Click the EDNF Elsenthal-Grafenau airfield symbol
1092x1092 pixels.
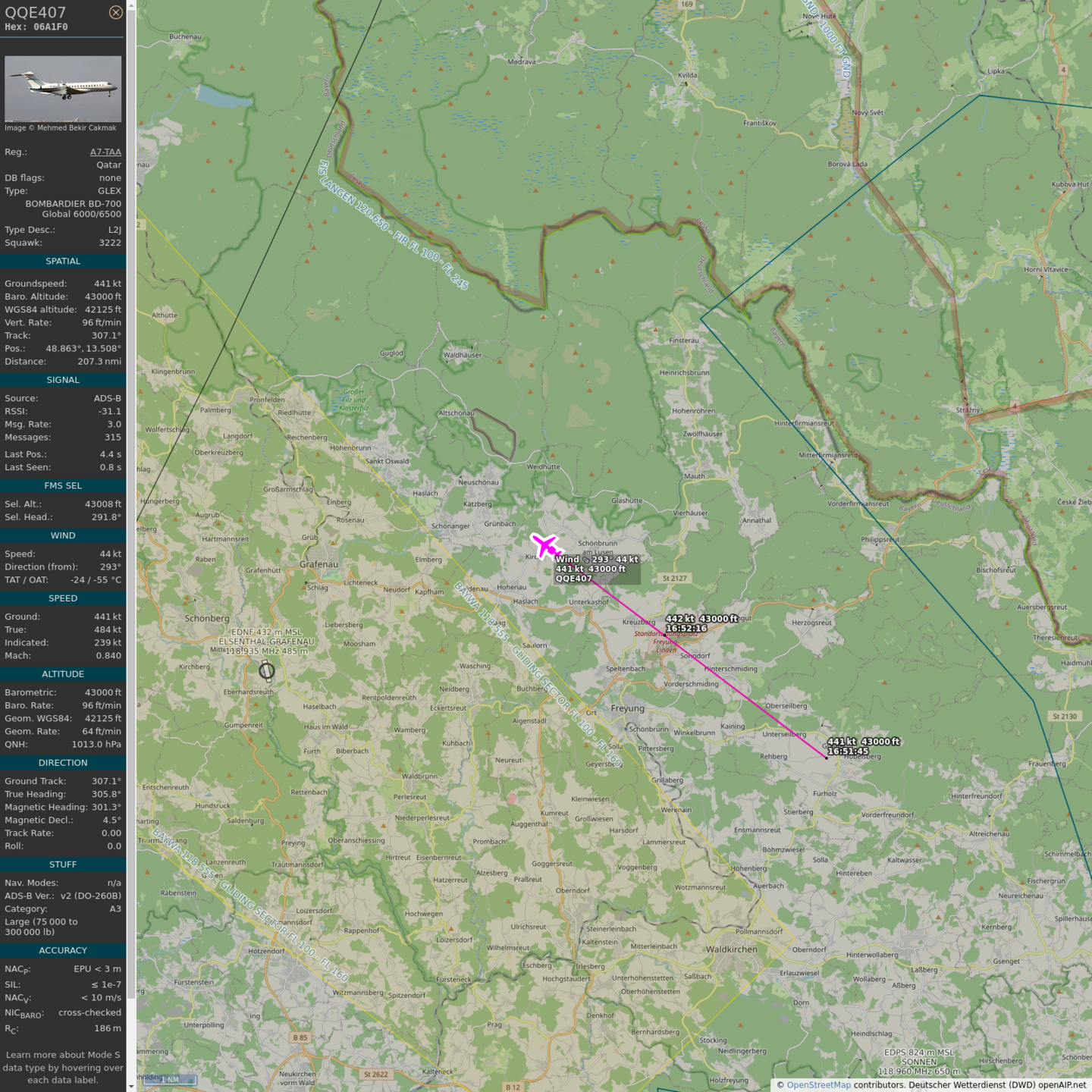click(x=266, y=670)
